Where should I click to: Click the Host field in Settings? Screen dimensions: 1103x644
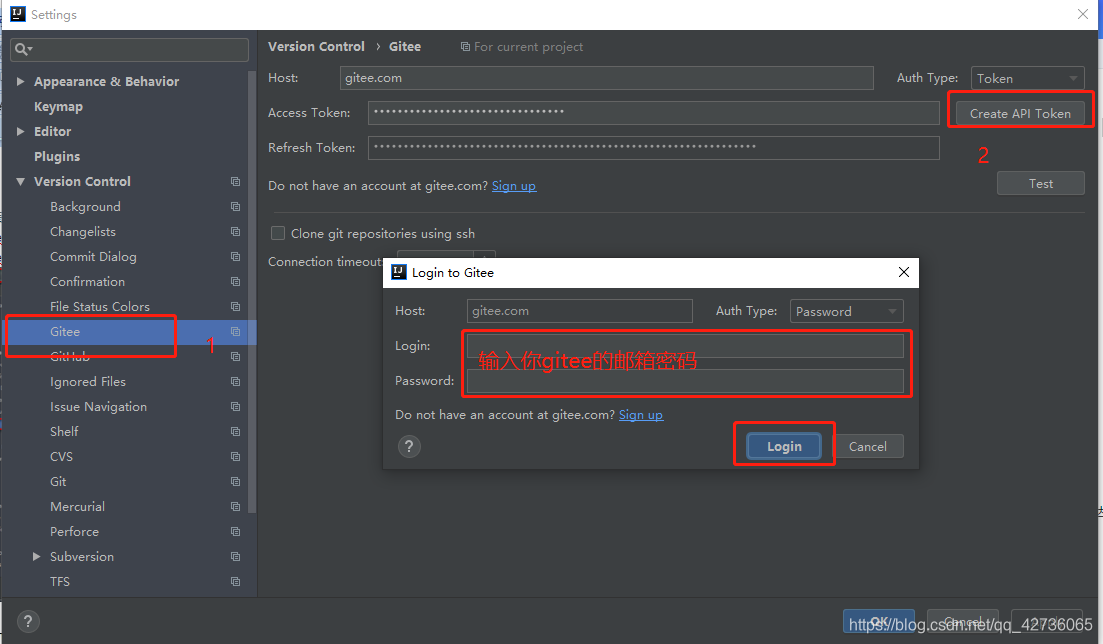[x=606, y=78]
